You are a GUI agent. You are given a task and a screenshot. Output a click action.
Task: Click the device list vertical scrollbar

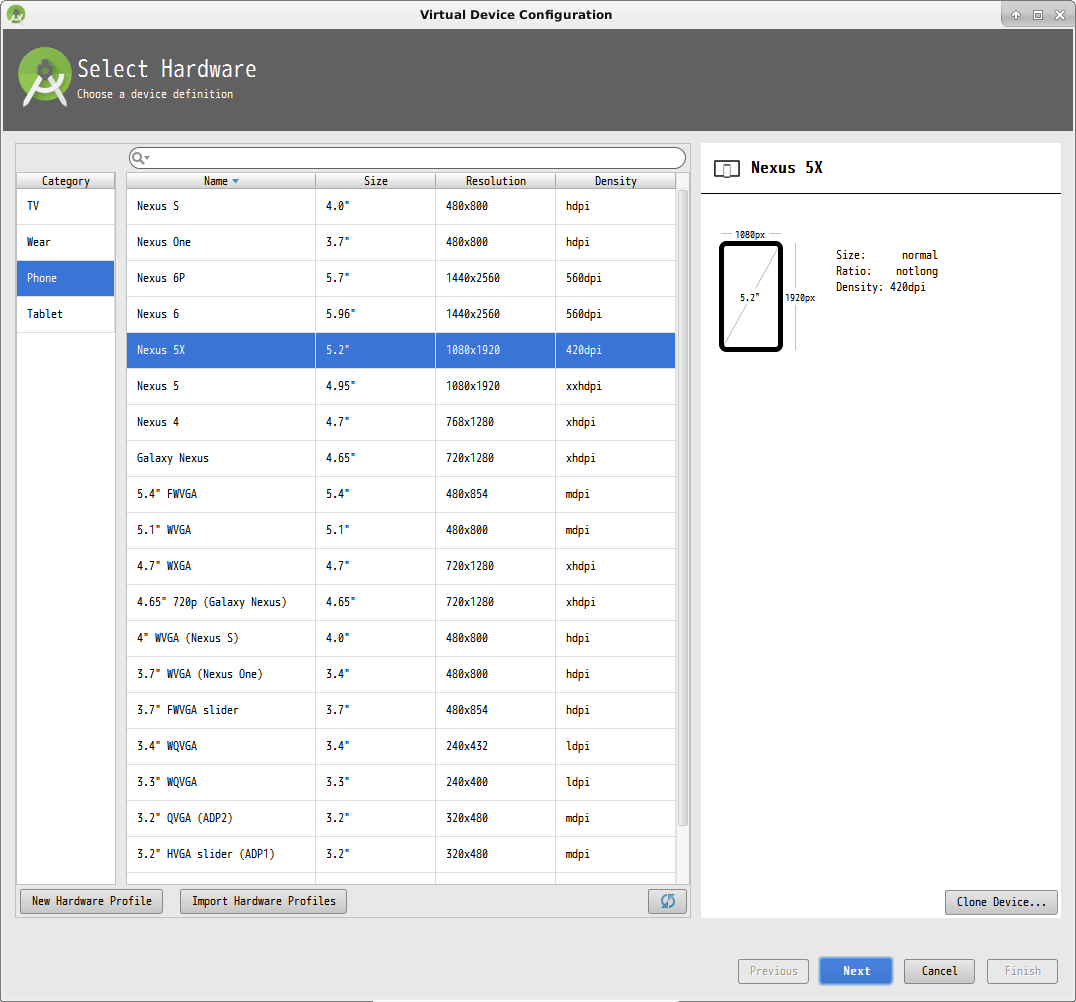tap(683, 500)
